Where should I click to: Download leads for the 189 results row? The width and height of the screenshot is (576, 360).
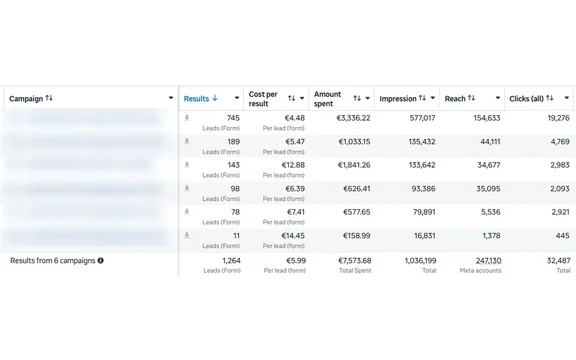[x=187, y=141]
